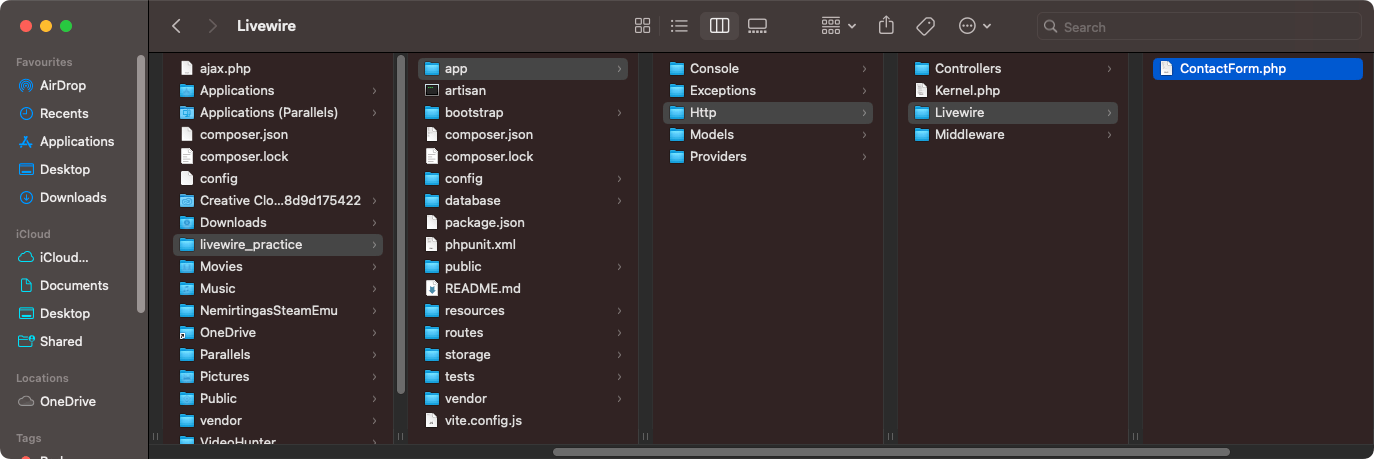Viewport: 1374px width, 459px height.
Task: Select the Kernel.php file
Action: tap(966, 90)
